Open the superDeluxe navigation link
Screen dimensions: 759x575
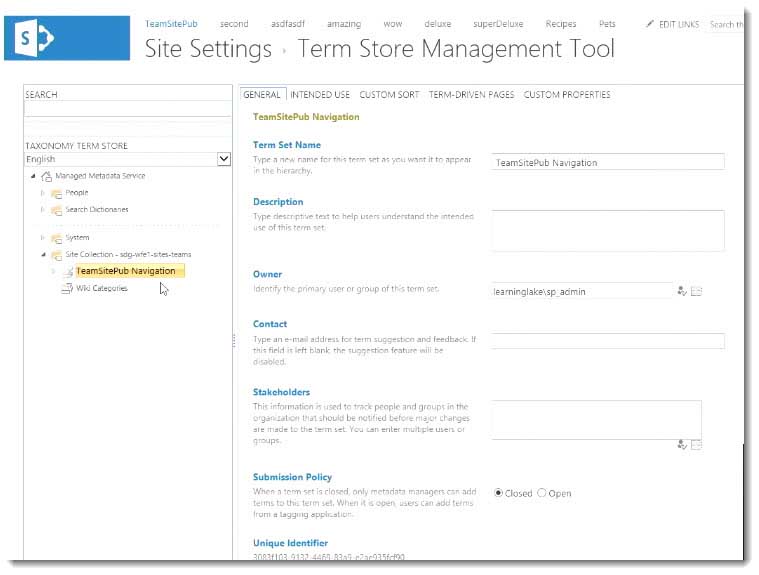[x=498, y=24]
